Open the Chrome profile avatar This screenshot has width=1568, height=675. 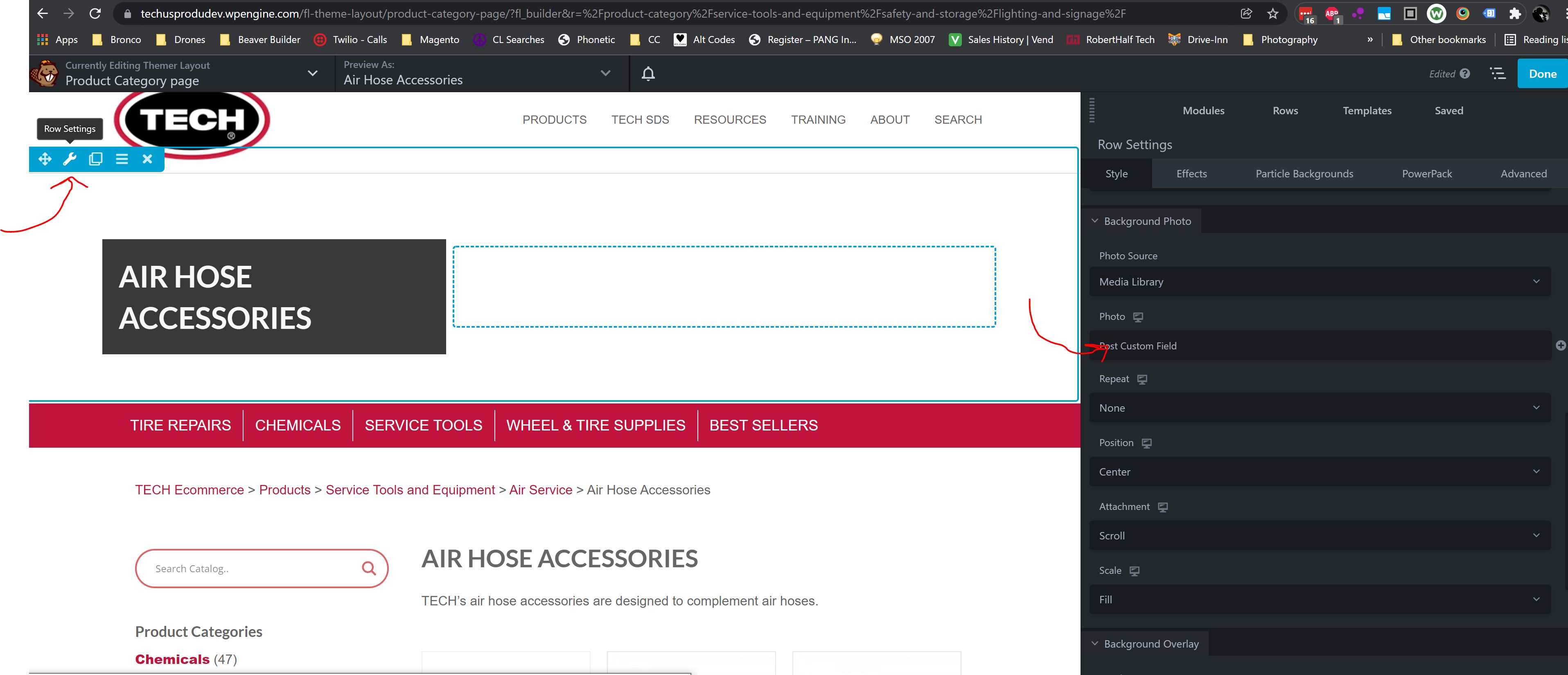point(1541,14)
